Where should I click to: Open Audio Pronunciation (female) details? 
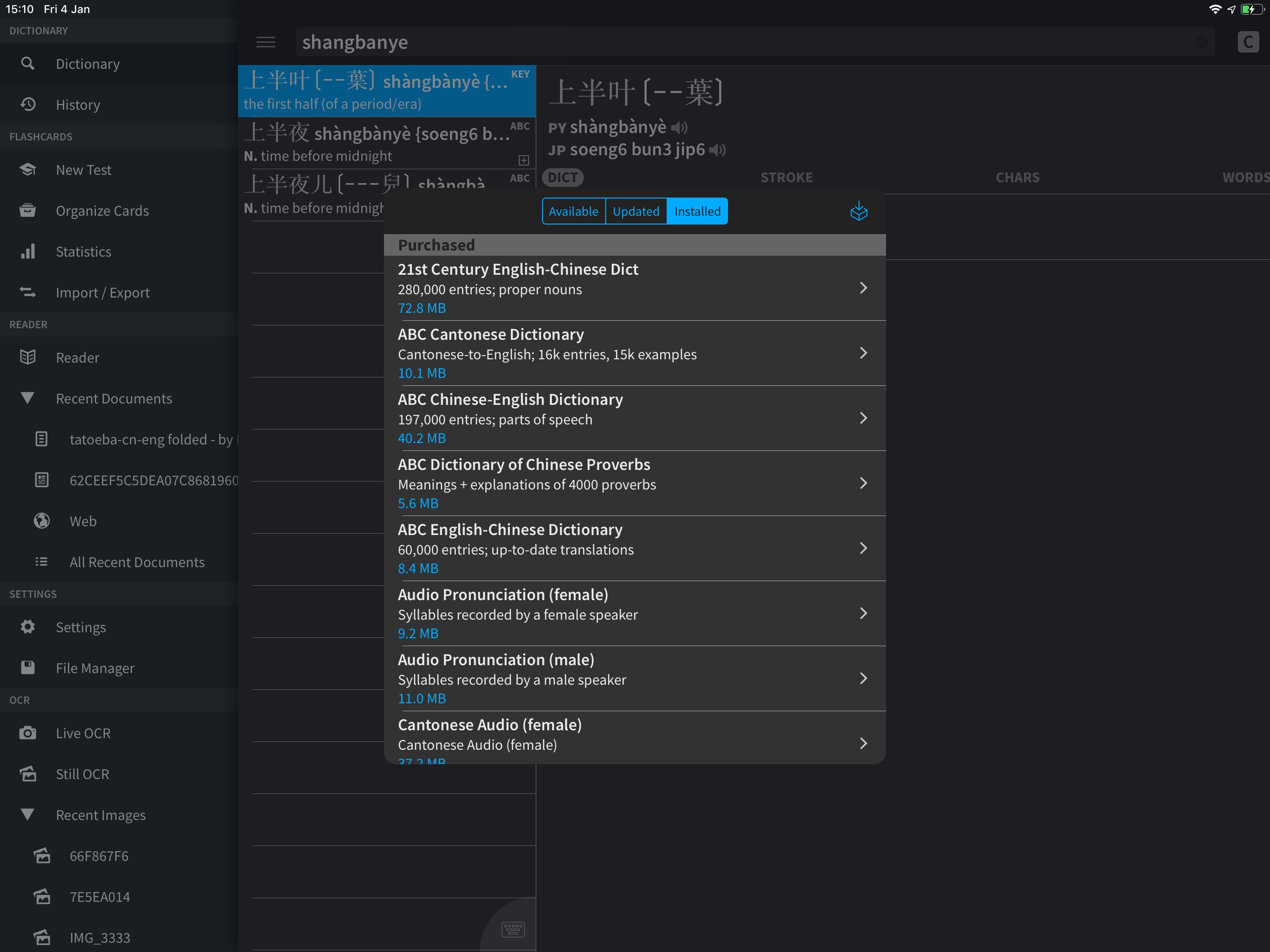click(x=635, y=613)
